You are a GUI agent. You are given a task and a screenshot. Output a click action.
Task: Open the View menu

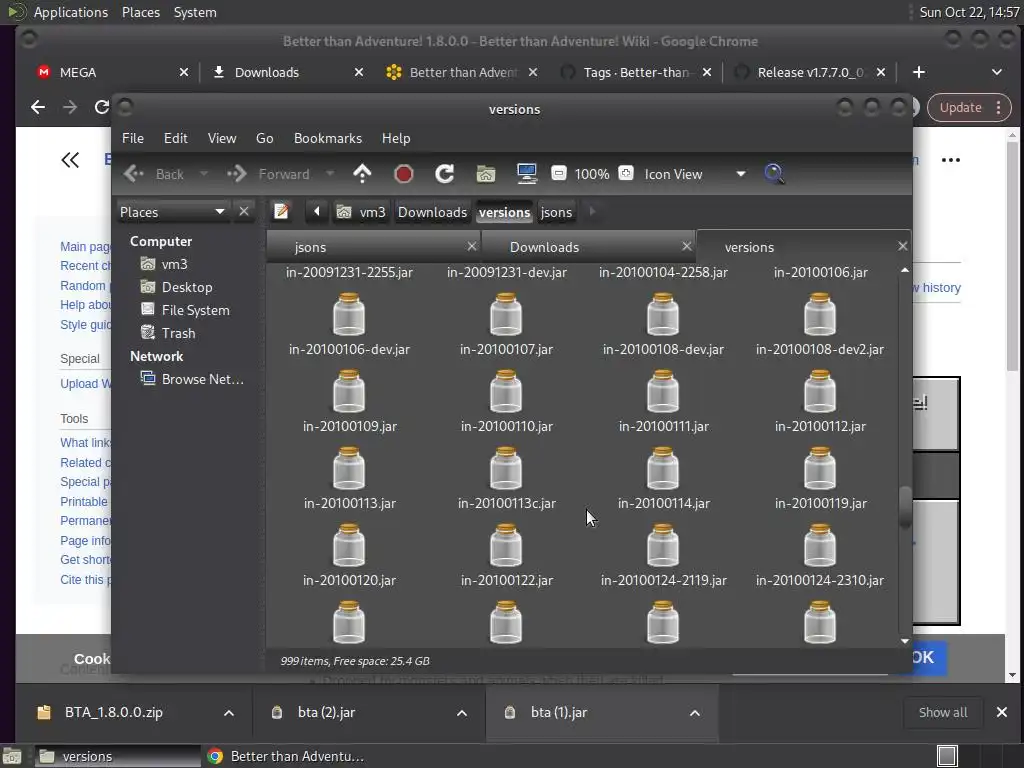click(x=222, y=138)
